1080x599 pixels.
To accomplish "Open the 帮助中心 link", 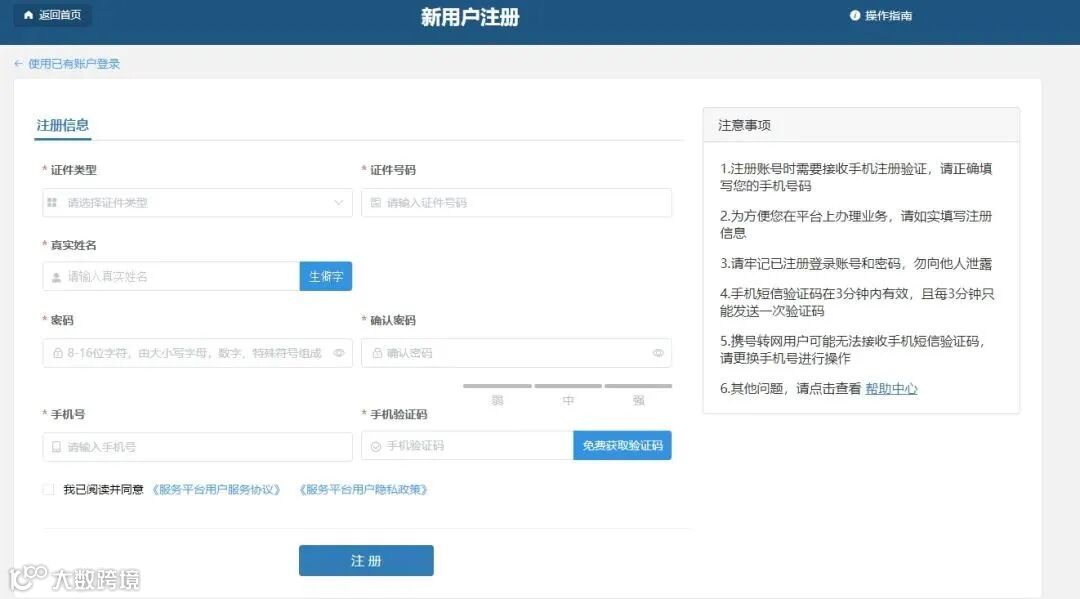I will pos(891,389).
